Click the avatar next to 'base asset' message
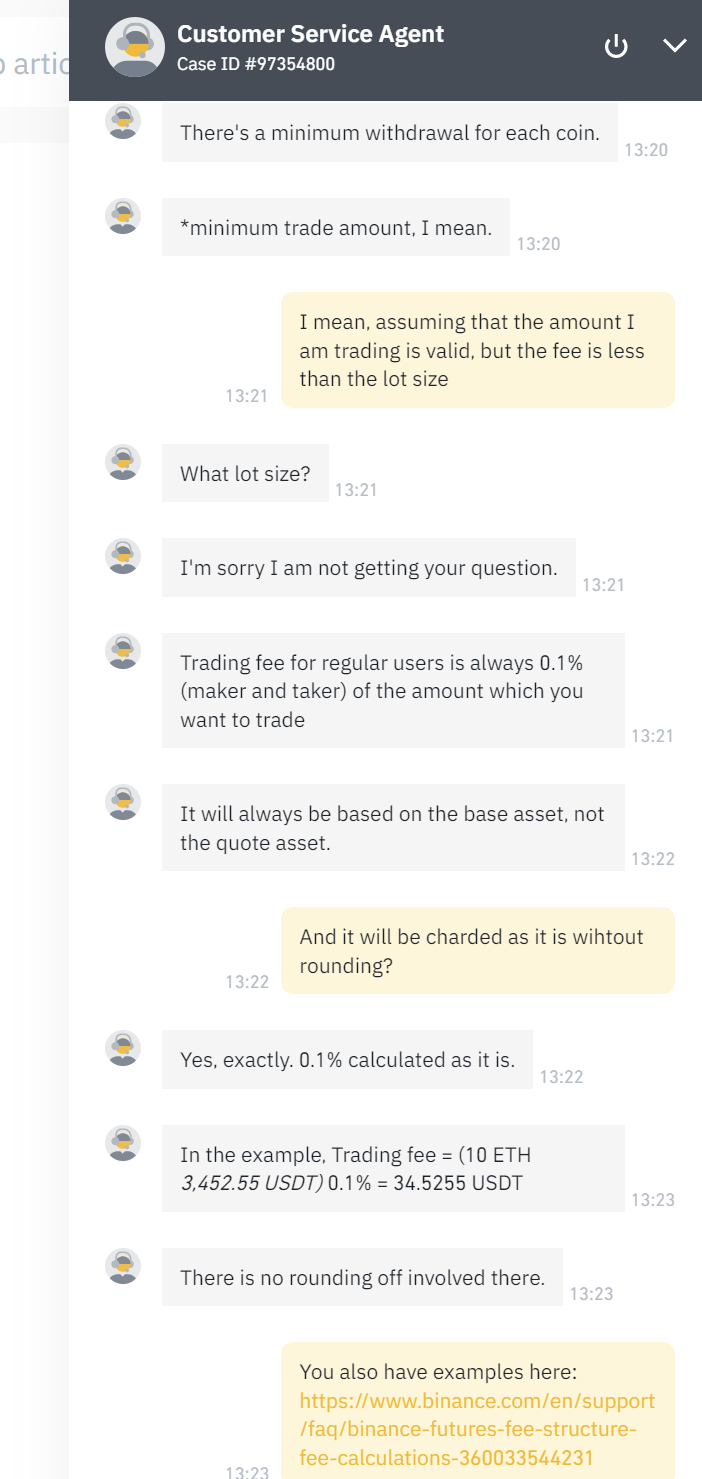702x1479 pixels. [122, 802]
